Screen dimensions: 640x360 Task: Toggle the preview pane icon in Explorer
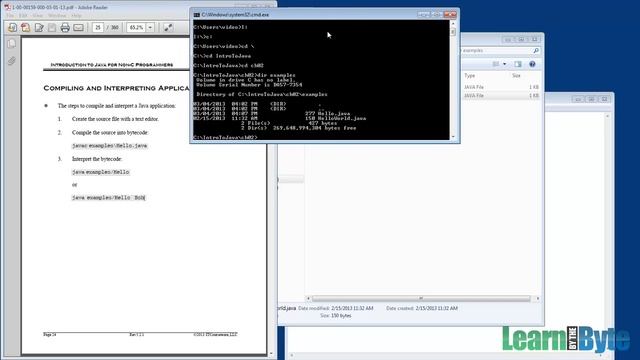(x=518, y=64)
